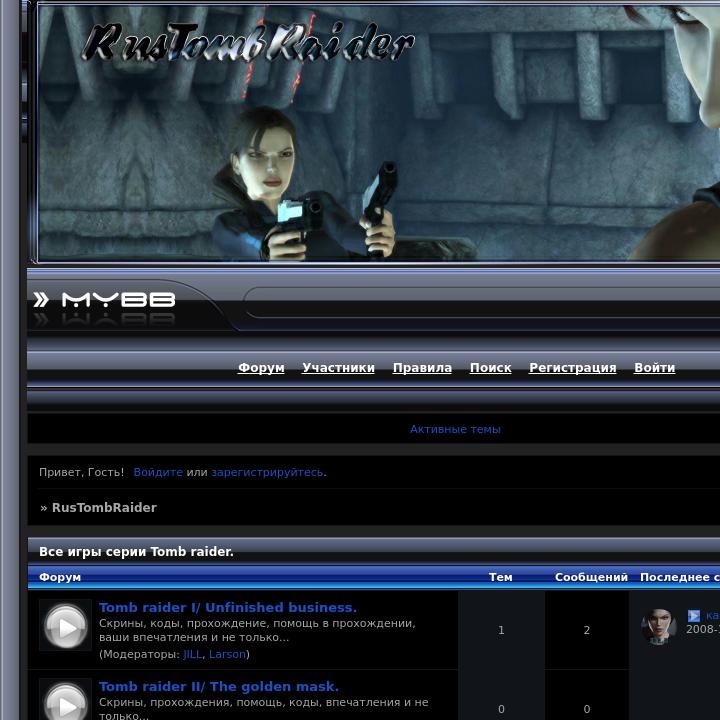Click the Все игры серии Tomb raider category header

click(136, 551)
